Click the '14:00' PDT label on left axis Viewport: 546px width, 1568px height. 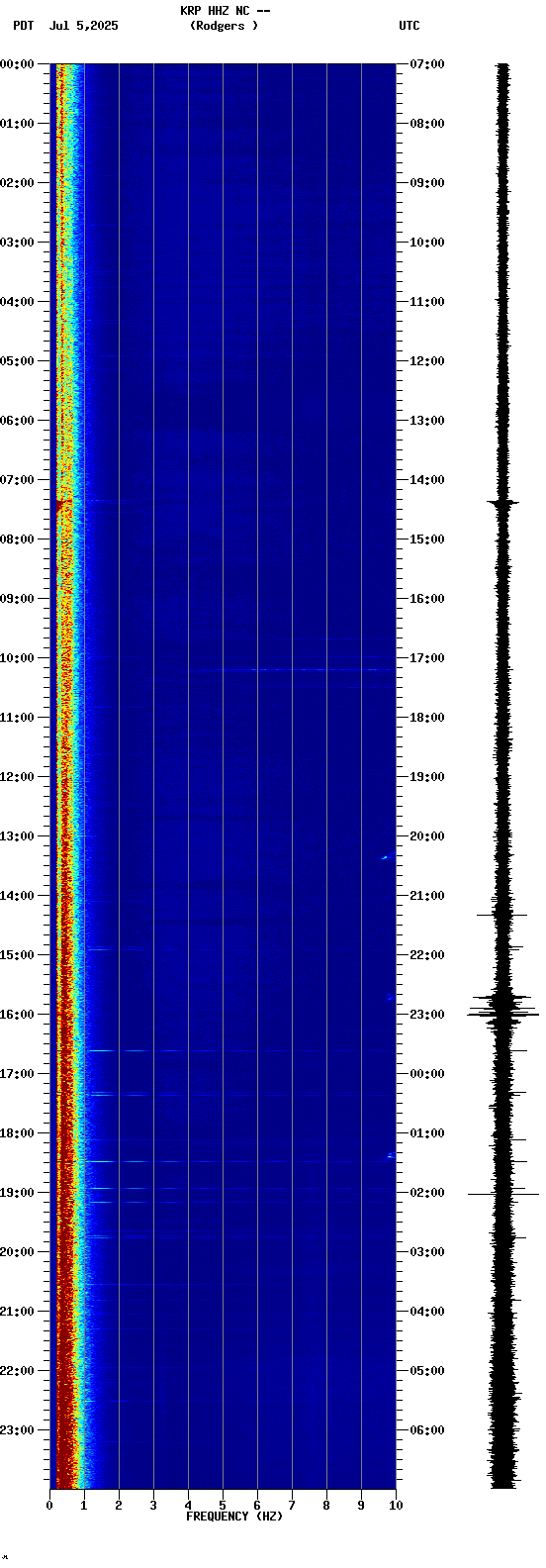tap(17, 896)
